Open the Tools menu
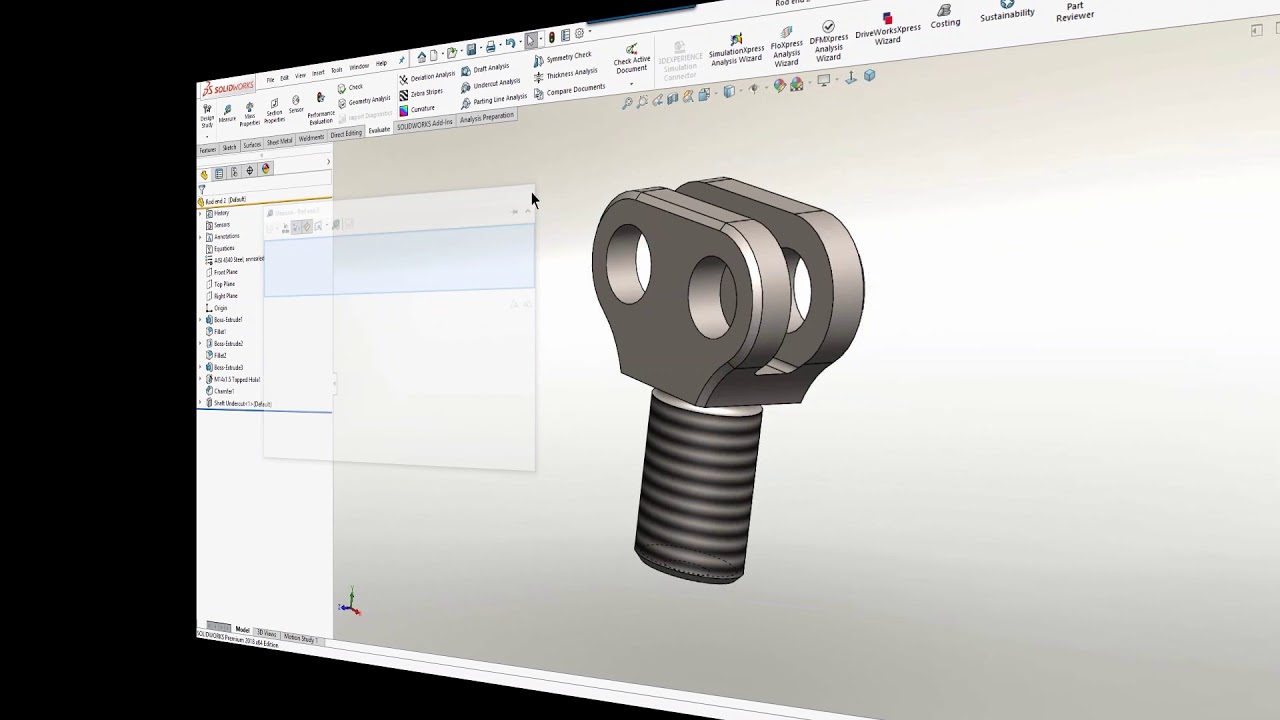 pos(337,70)
